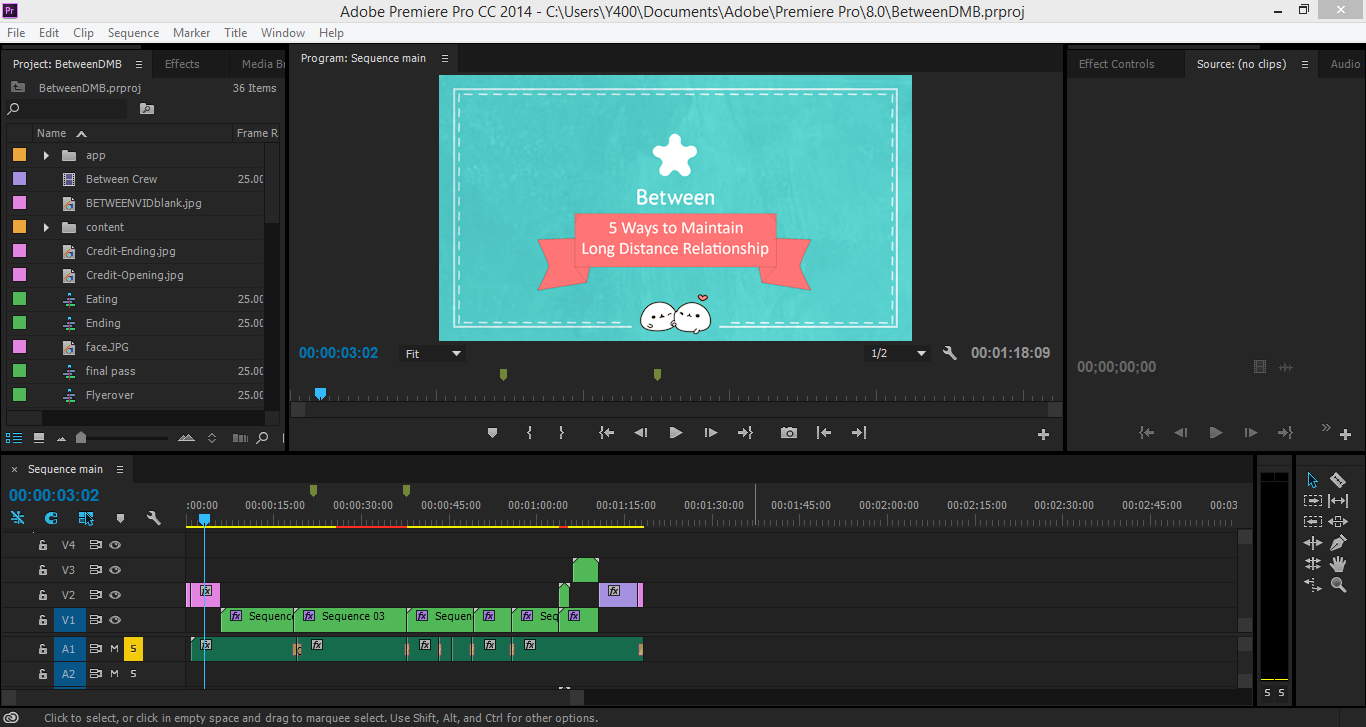Click Mark Out in Program monitor
This screenshot has width=1366, height=727.
(x=561, y=433)
